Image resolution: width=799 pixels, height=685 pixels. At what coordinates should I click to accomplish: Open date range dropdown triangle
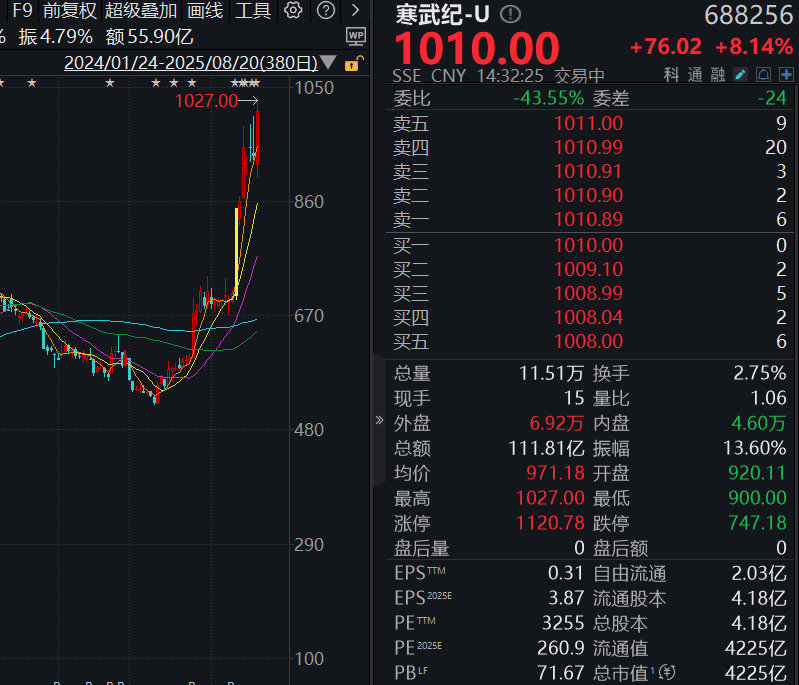329,62
